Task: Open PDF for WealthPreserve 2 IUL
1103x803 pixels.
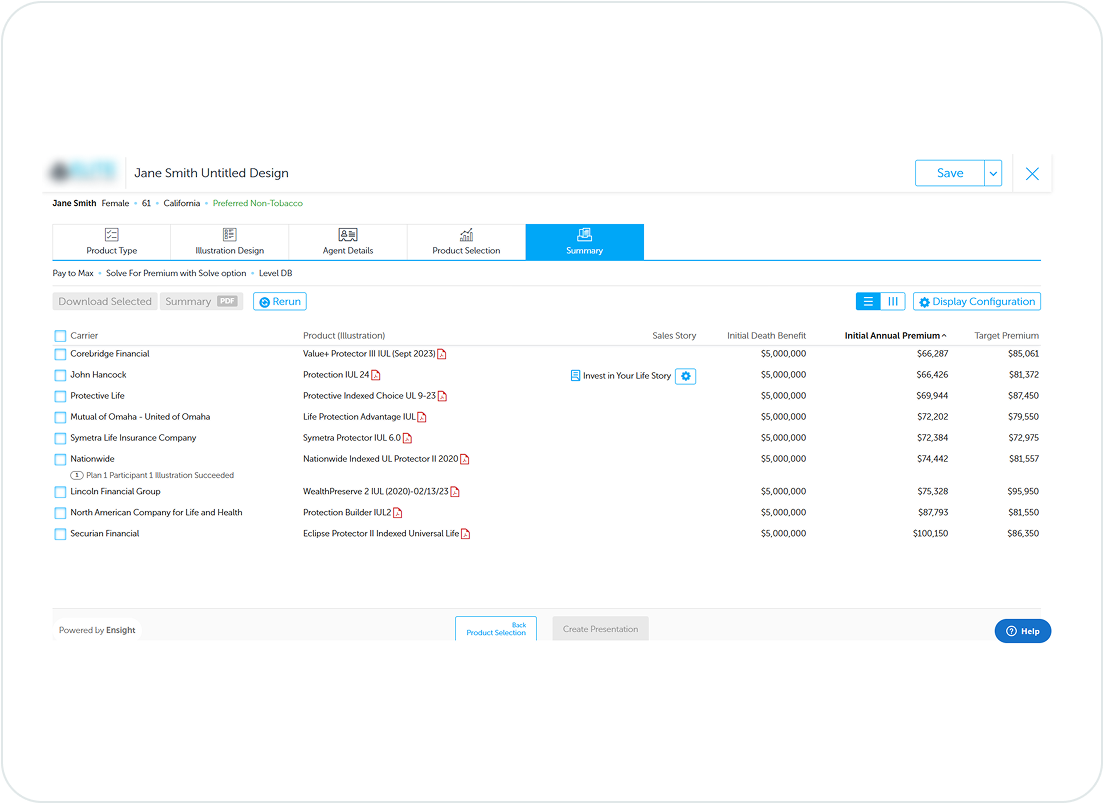Action: pos(455,492)
